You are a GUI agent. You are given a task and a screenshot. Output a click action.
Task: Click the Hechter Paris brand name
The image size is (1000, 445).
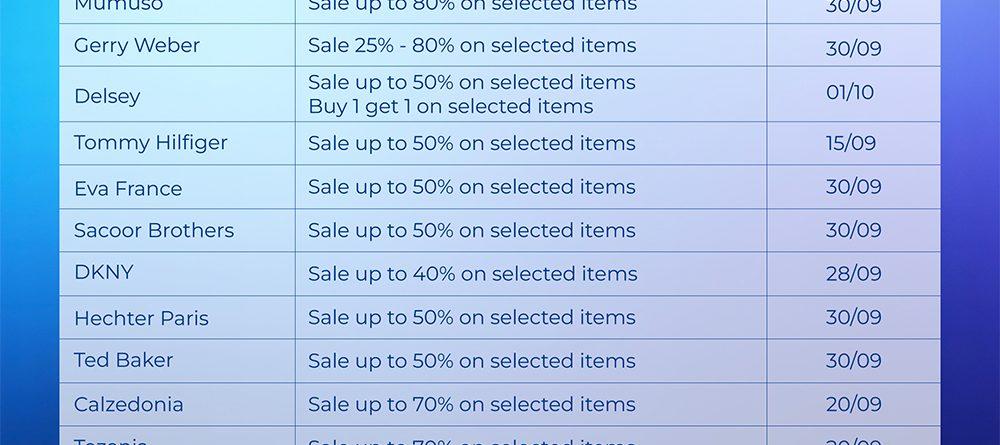click(141, 319)
